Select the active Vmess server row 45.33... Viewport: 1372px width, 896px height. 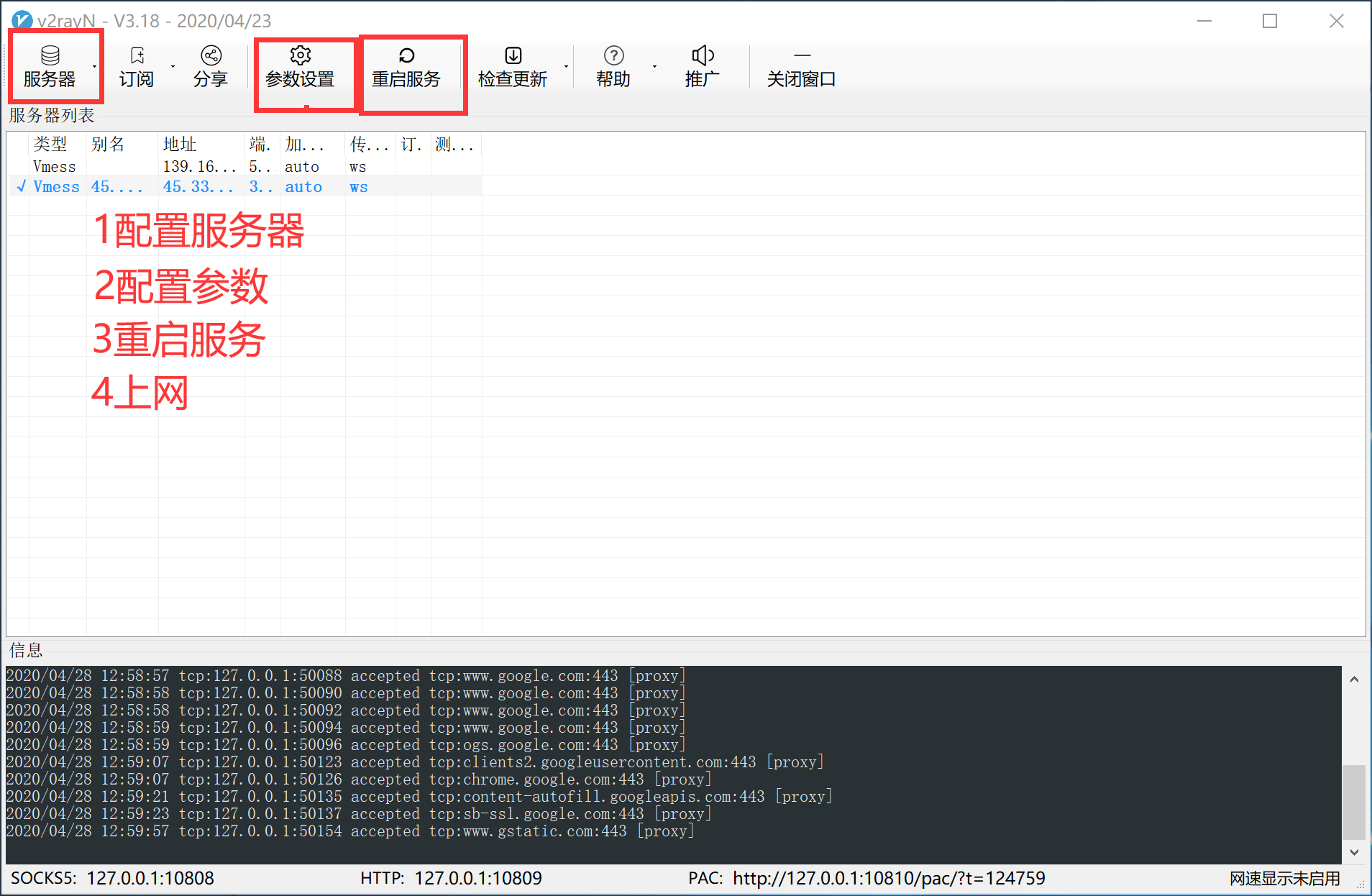[x=244, y=187]
